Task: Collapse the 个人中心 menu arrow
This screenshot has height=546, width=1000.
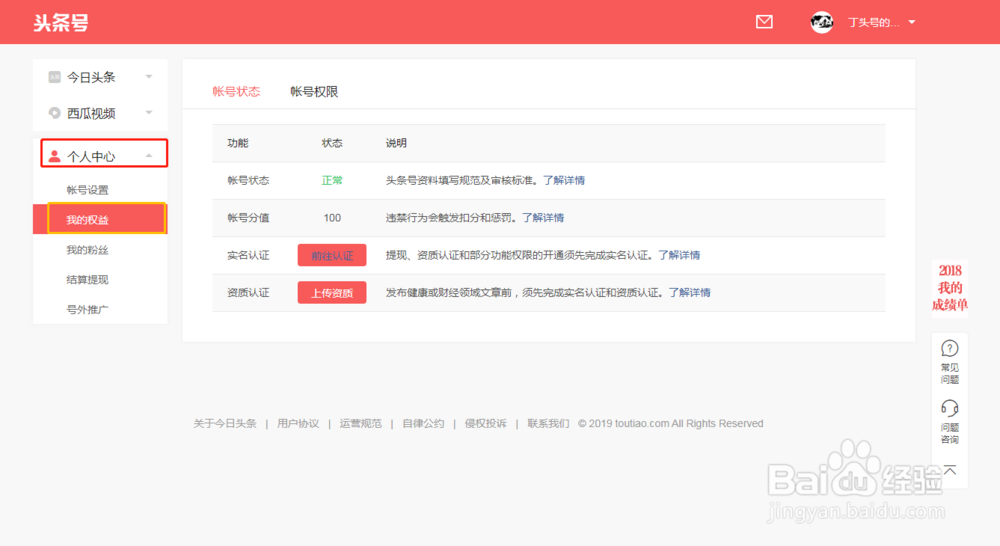Action: (149, 156)
